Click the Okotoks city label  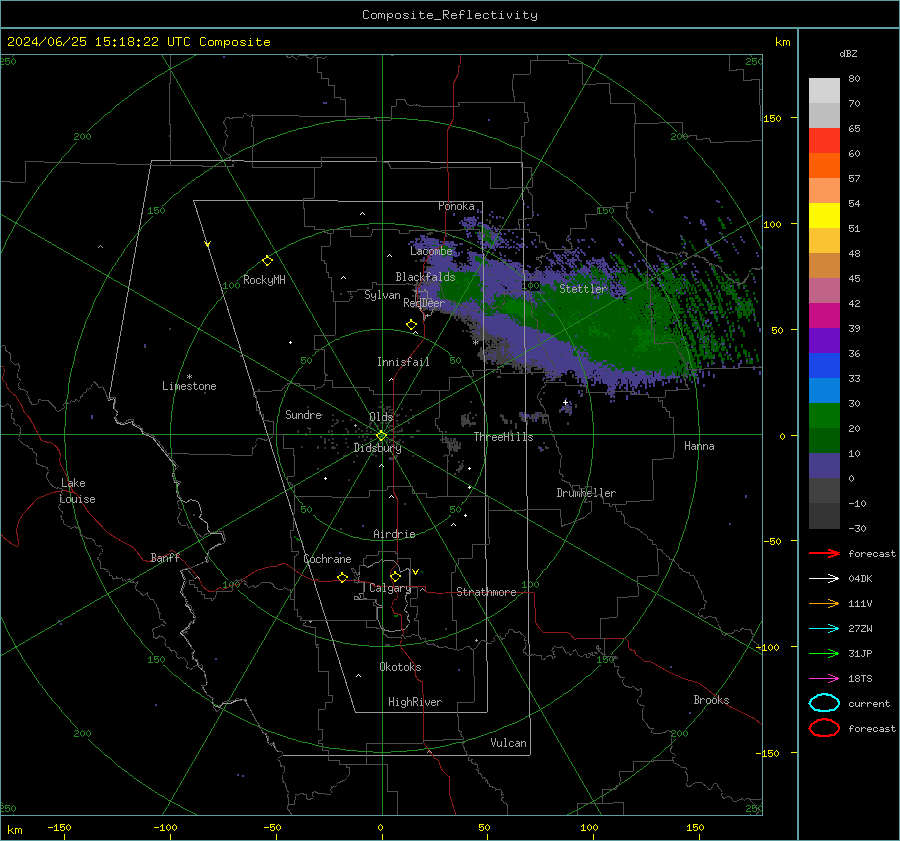[400, 667]
